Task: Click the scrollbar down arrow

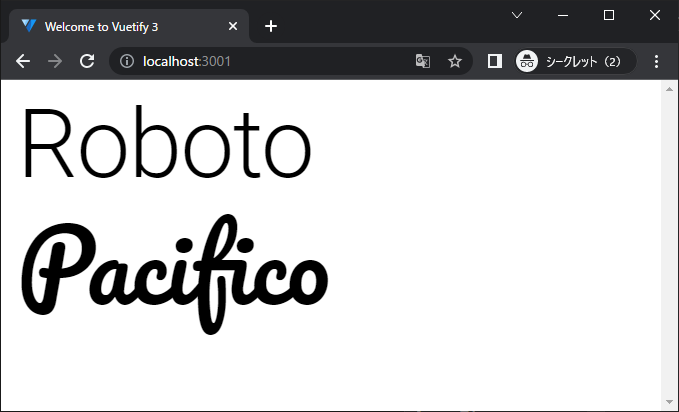Action: (x=669, y=402)
